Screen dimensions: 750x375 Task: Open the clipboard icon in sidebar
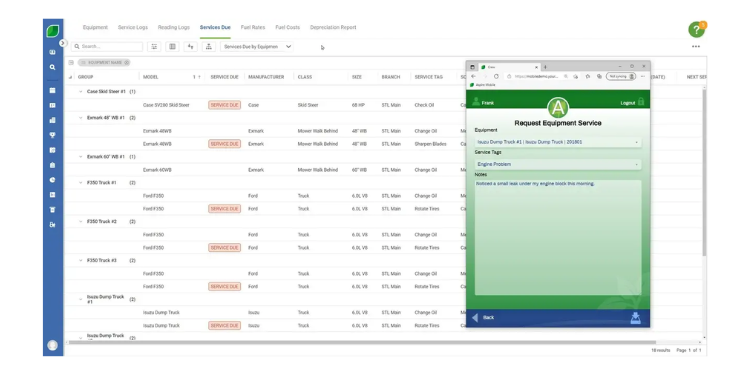click(53, 165)
